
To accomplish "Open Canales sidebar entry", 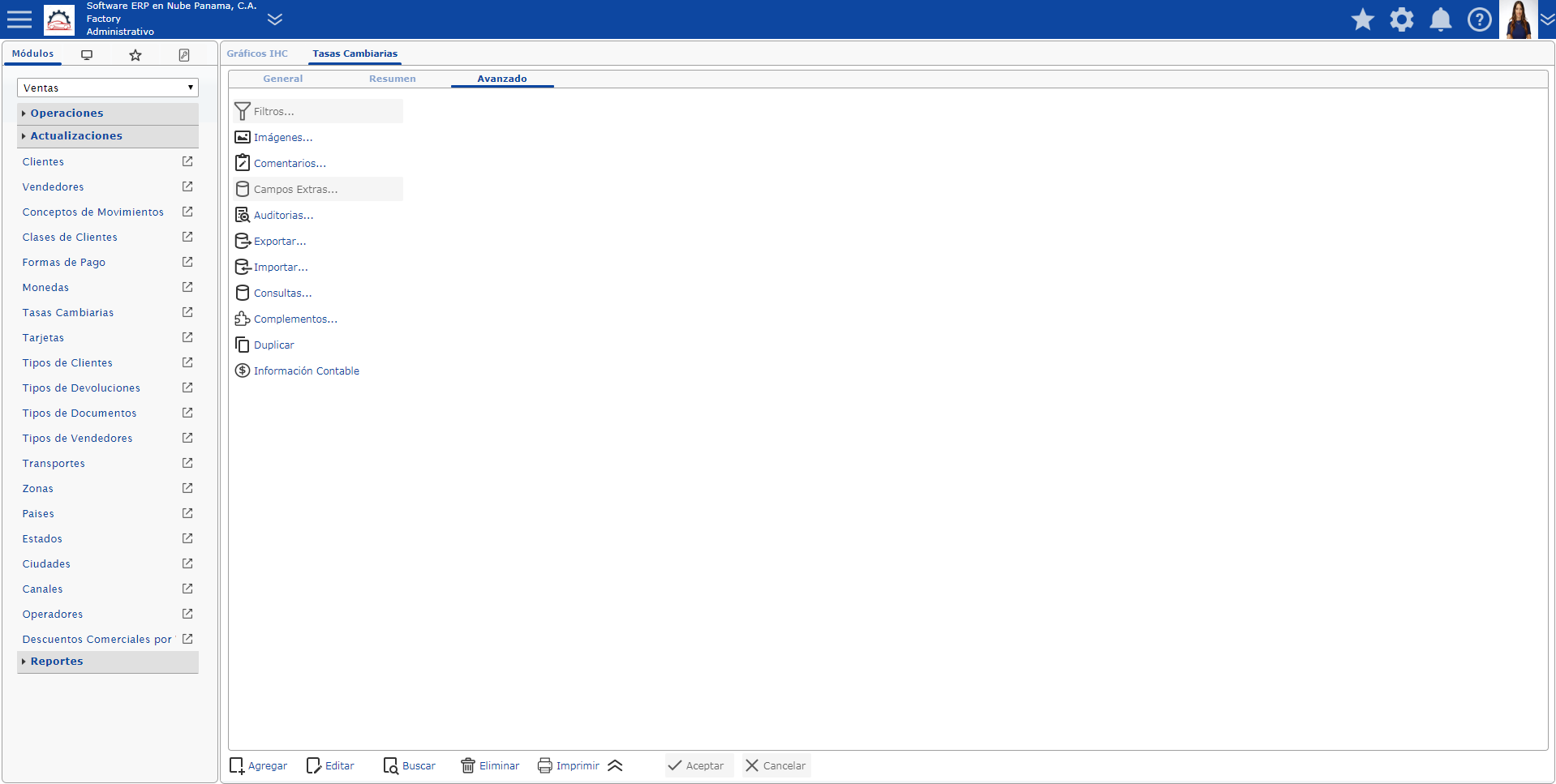I will point(42,589).
